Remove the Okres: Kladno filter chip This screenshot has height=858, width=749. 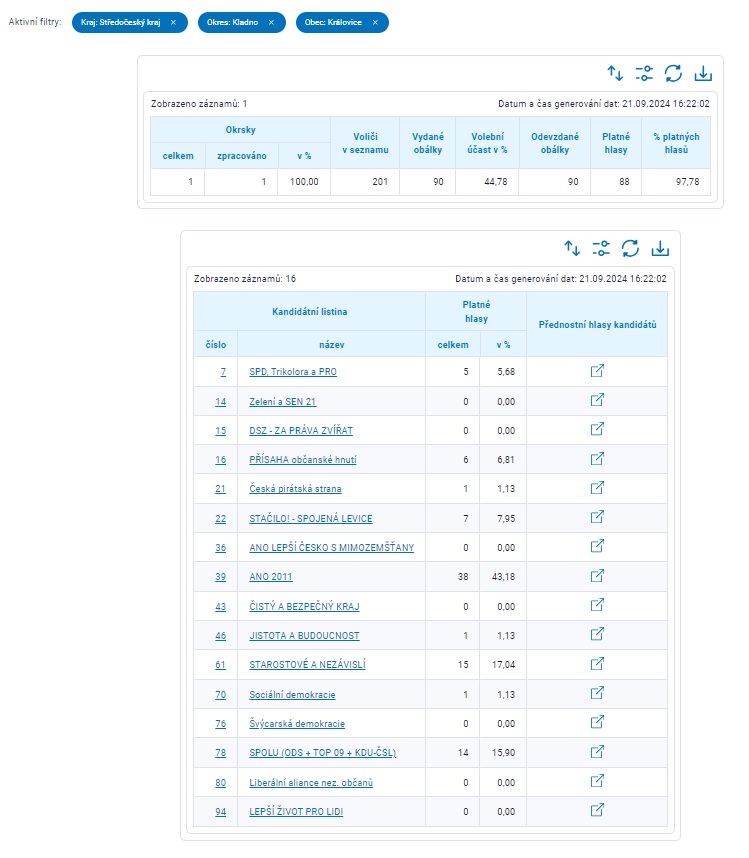coord(271,22)
